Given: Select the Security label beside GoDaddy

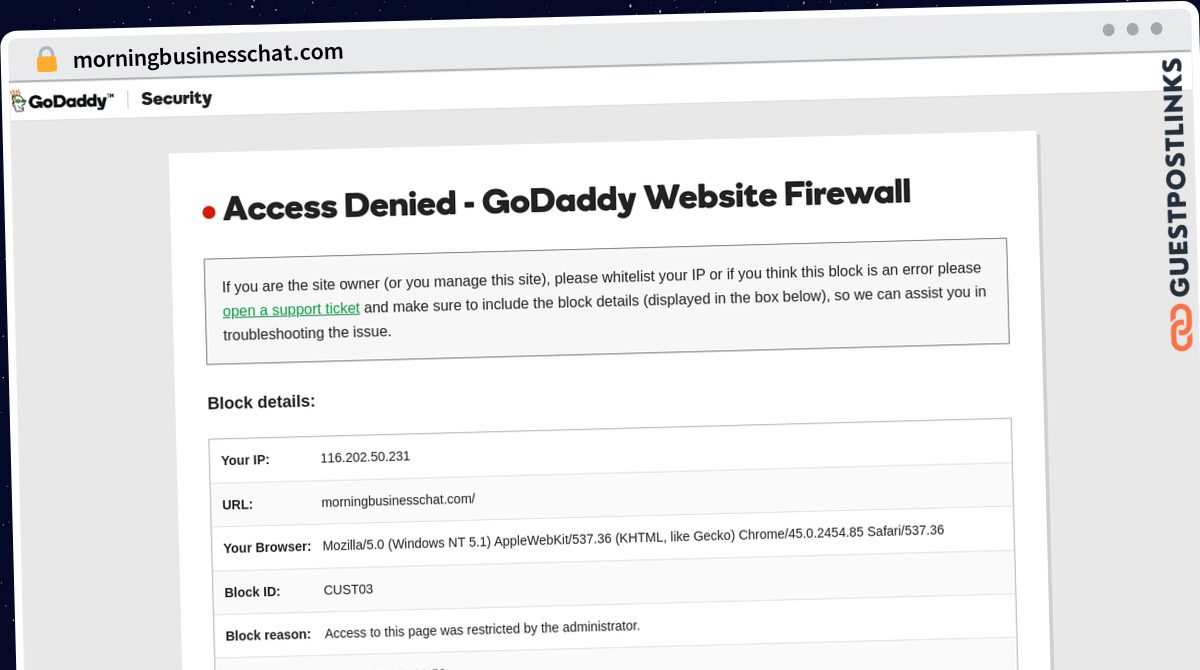Looking at the screenshot, I should (x=176, y=98).
